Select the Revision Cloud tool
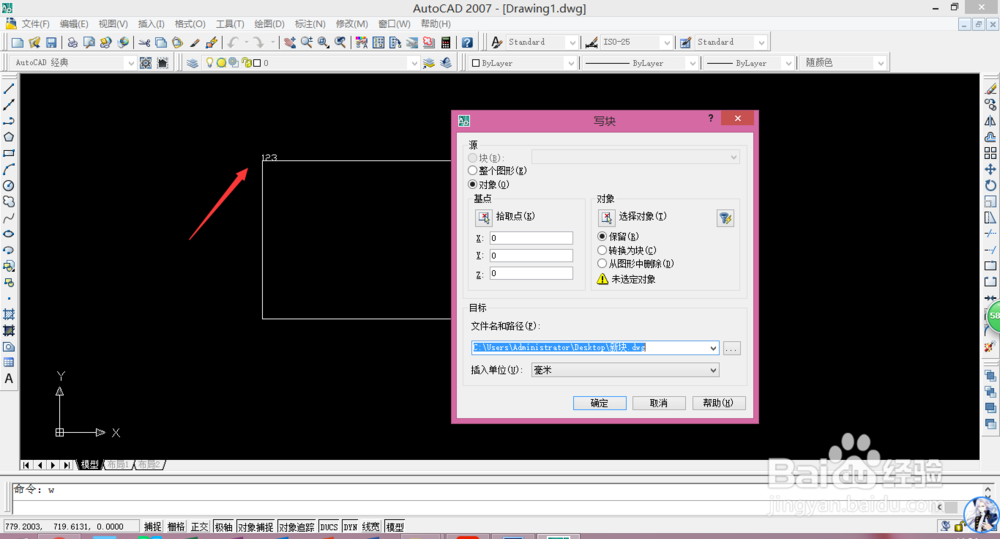The width and height of the screenshot is (1000, 539). tap(9, 202)
